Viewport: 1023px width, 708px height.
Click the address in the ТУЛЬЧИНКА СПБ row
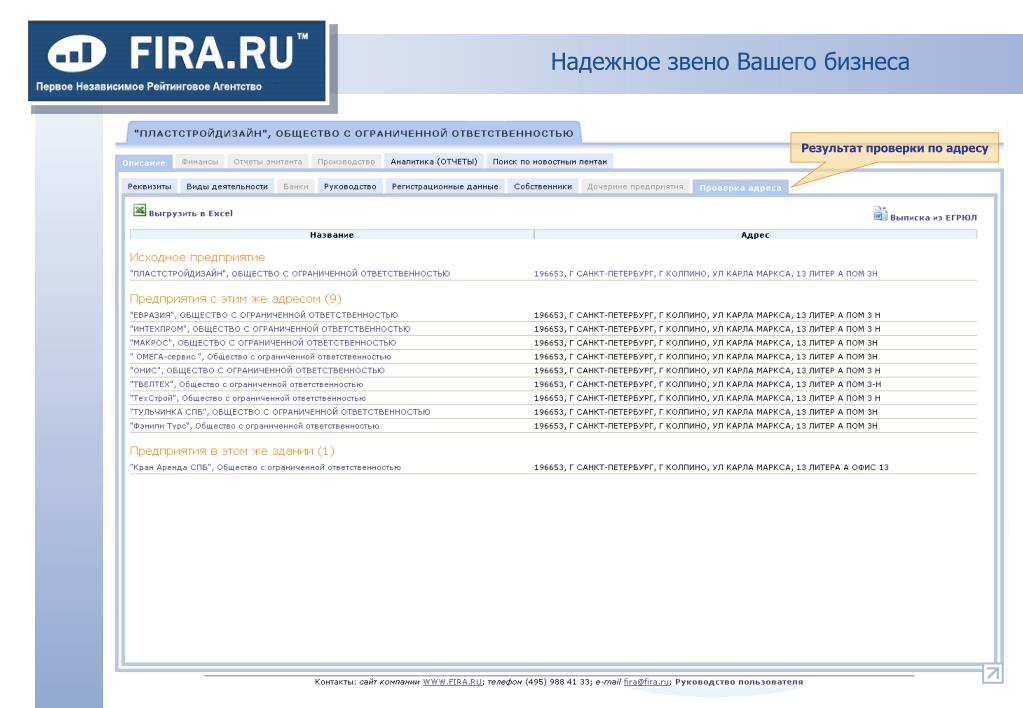point(706,412)
